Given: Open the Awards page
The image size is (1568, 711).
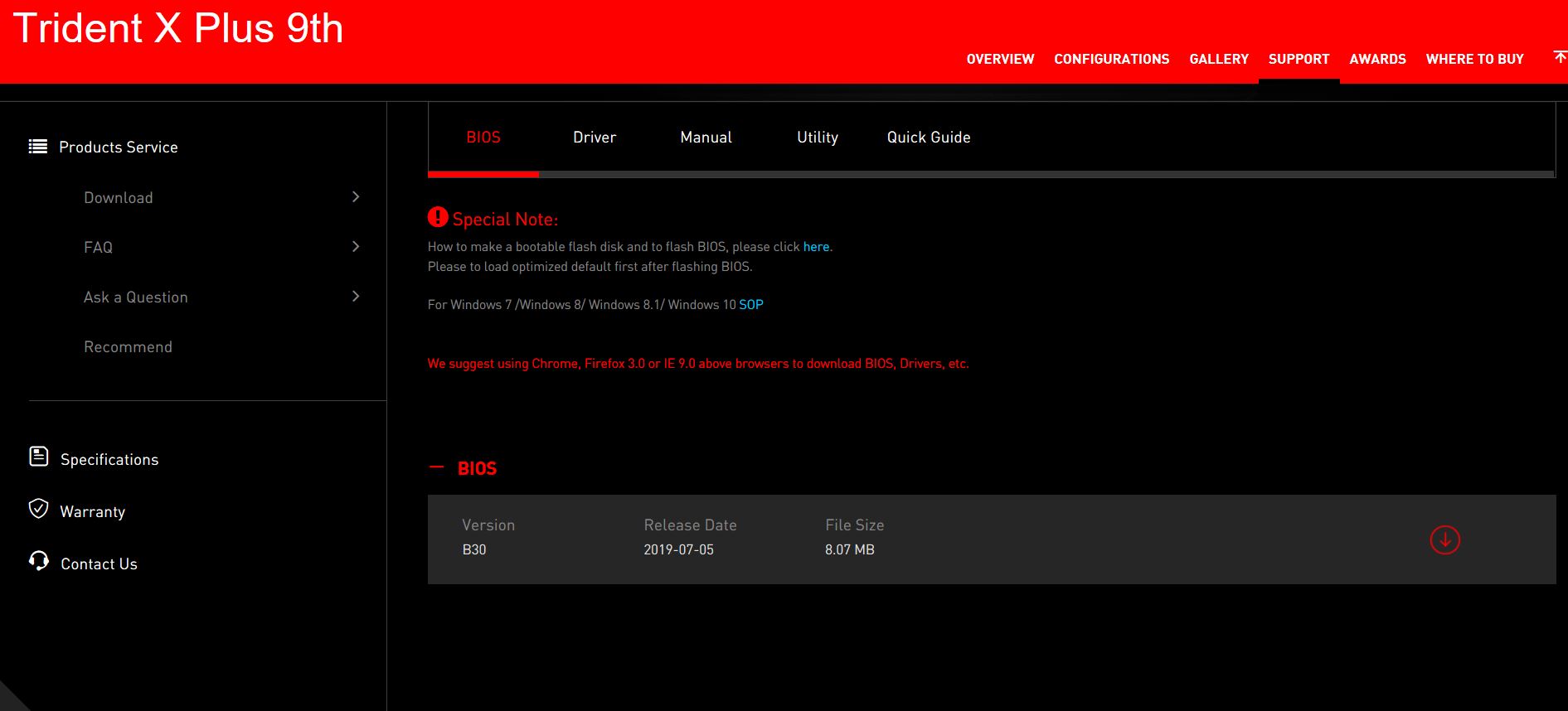Looking at the screenshot, I should (x=1377, y=59).
